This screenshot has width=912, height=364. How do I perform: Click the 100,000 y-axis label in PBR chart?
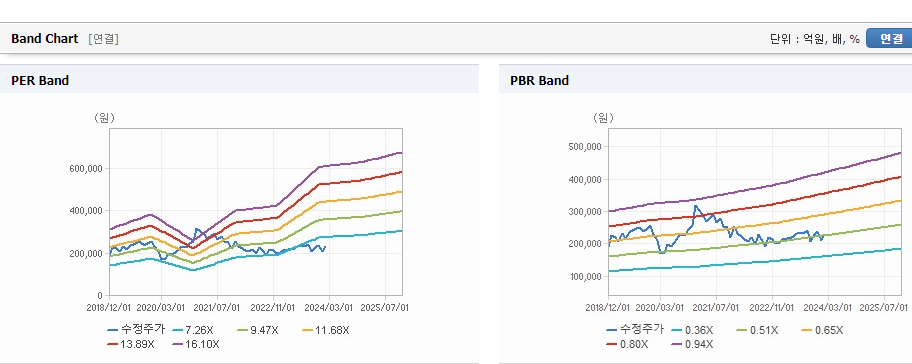586,276
